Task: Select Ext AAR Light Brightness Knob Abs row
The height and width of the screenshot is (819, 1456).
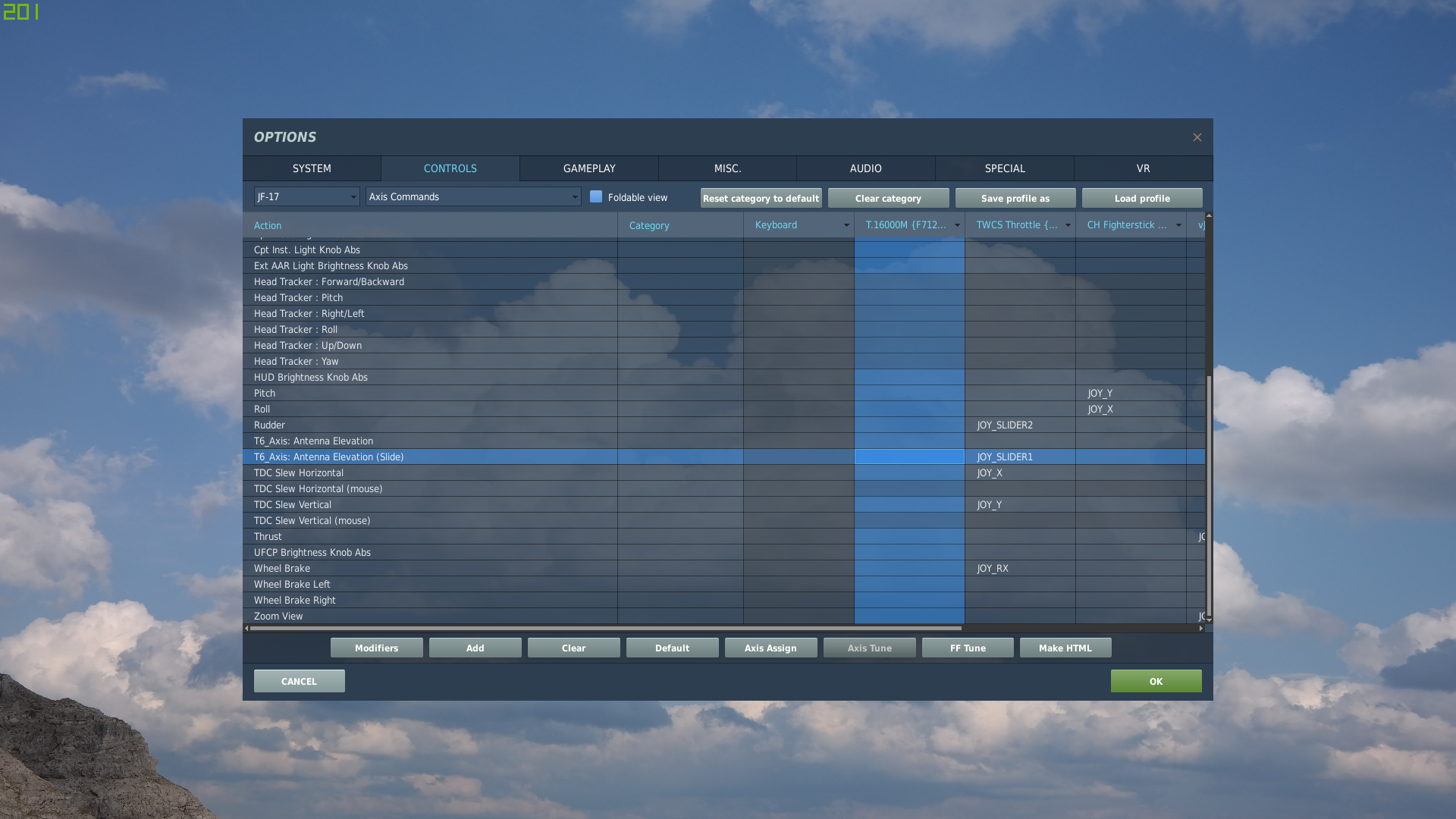Action: point(723,265)
